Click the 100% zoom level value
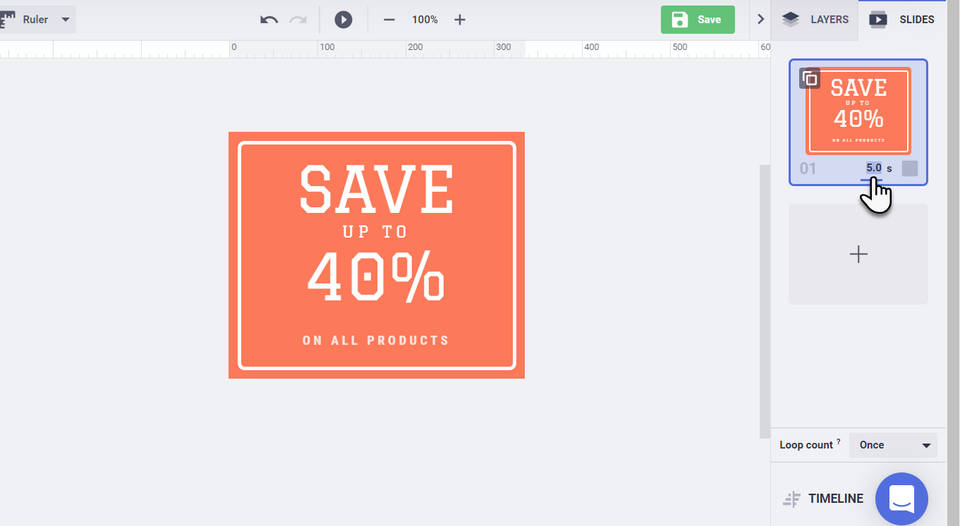The width and height of the screenshot is (960, 526). pos(424,20)
